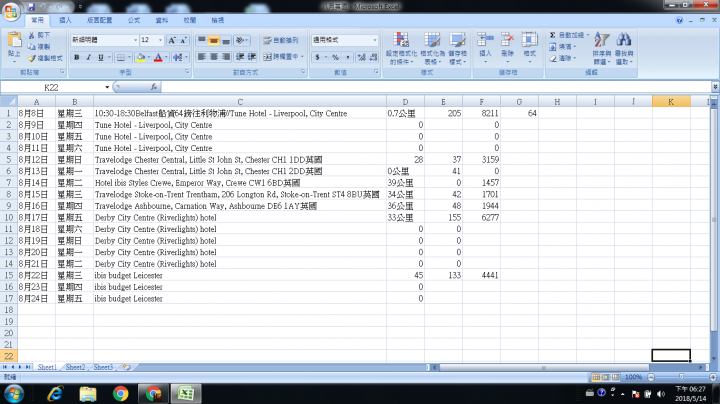Open the borders dropdown arrow

point(129,57)
